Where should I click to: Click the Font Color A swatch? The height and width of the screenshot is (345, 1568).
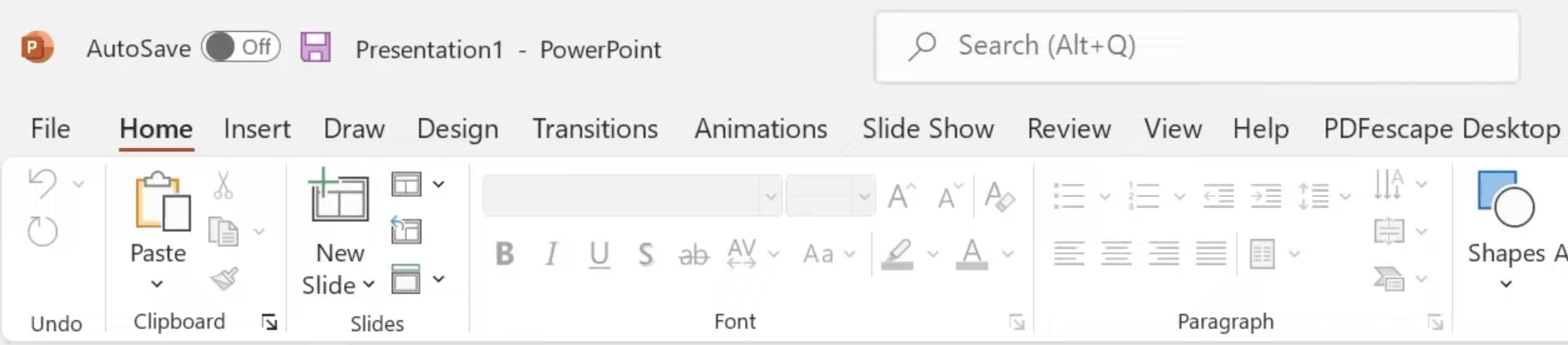[x=972, y=254]
